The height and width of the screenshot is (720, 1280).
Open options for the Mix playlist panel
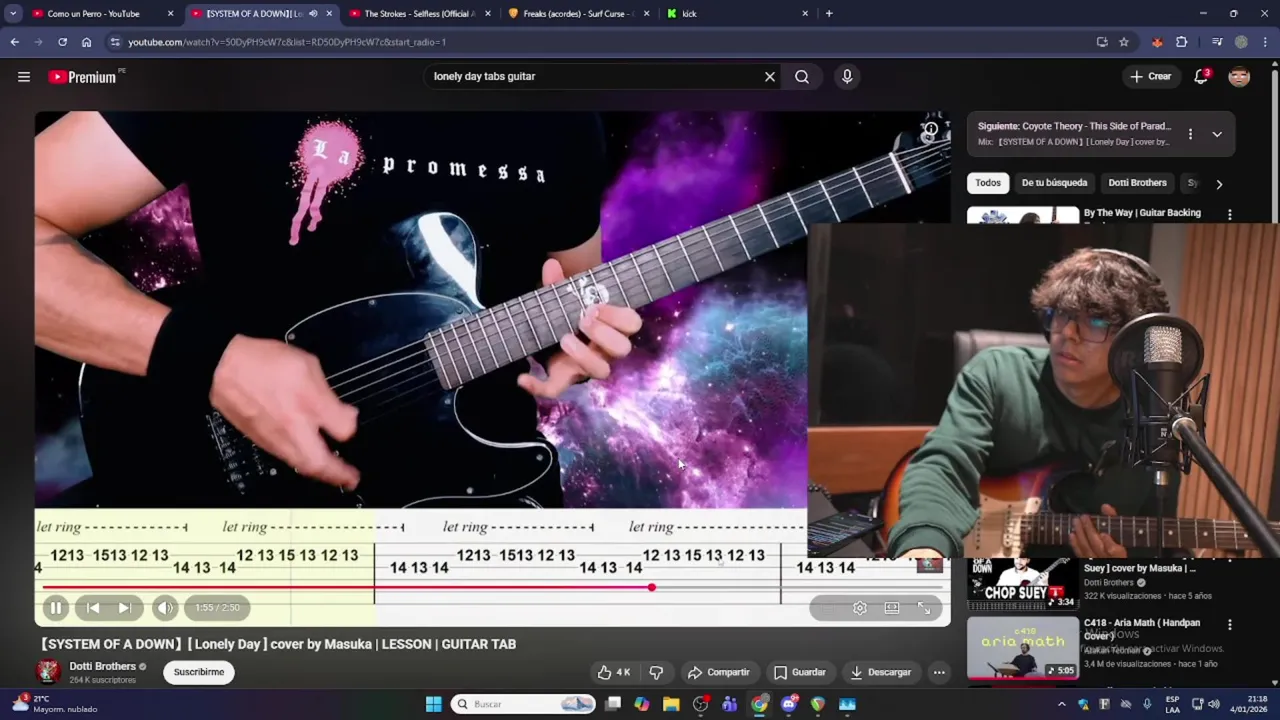coord(1190,134)
